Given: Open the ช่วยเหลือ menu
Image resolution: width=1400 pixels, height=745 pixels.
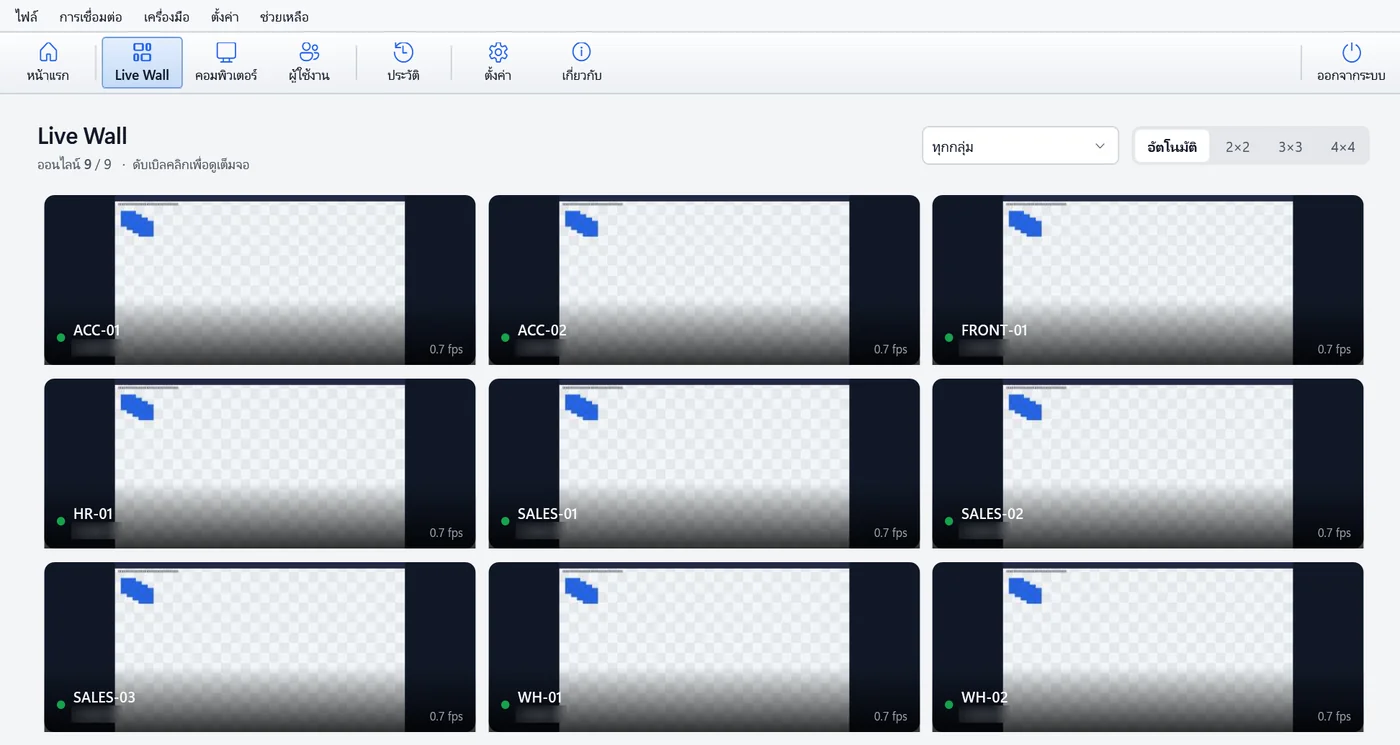Looking at the screenshot, I should (x=284, y=17).
